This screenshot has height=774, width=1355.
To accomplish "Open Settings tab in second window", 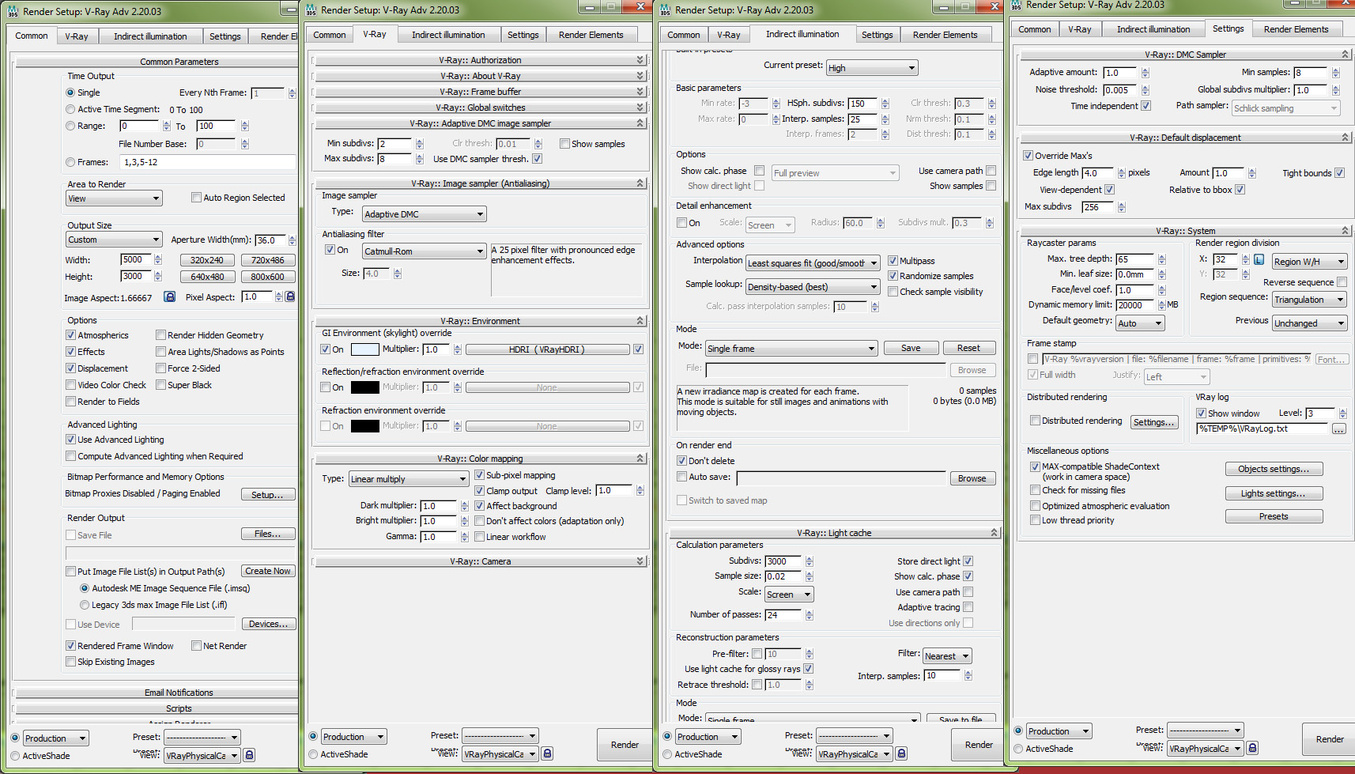I will (522, 35).
